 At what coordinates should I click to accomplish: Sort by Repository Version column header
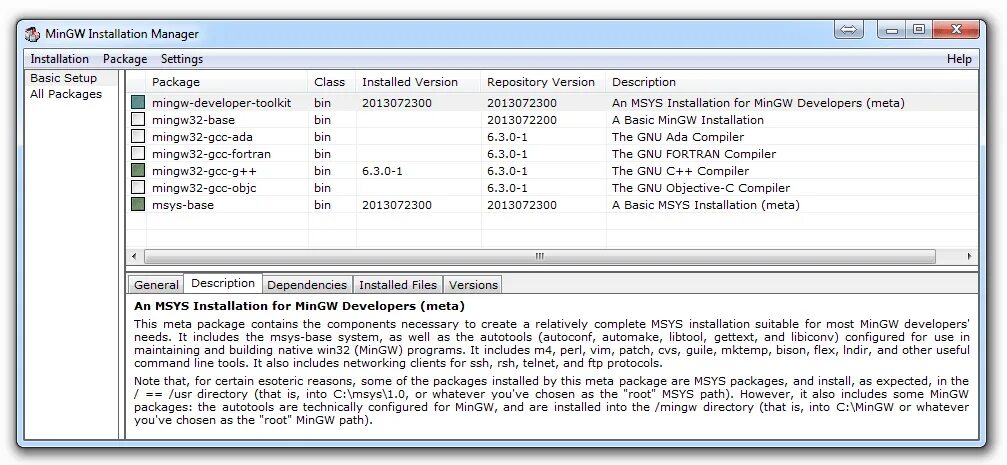pyautogui.click(x=544, y=82)
